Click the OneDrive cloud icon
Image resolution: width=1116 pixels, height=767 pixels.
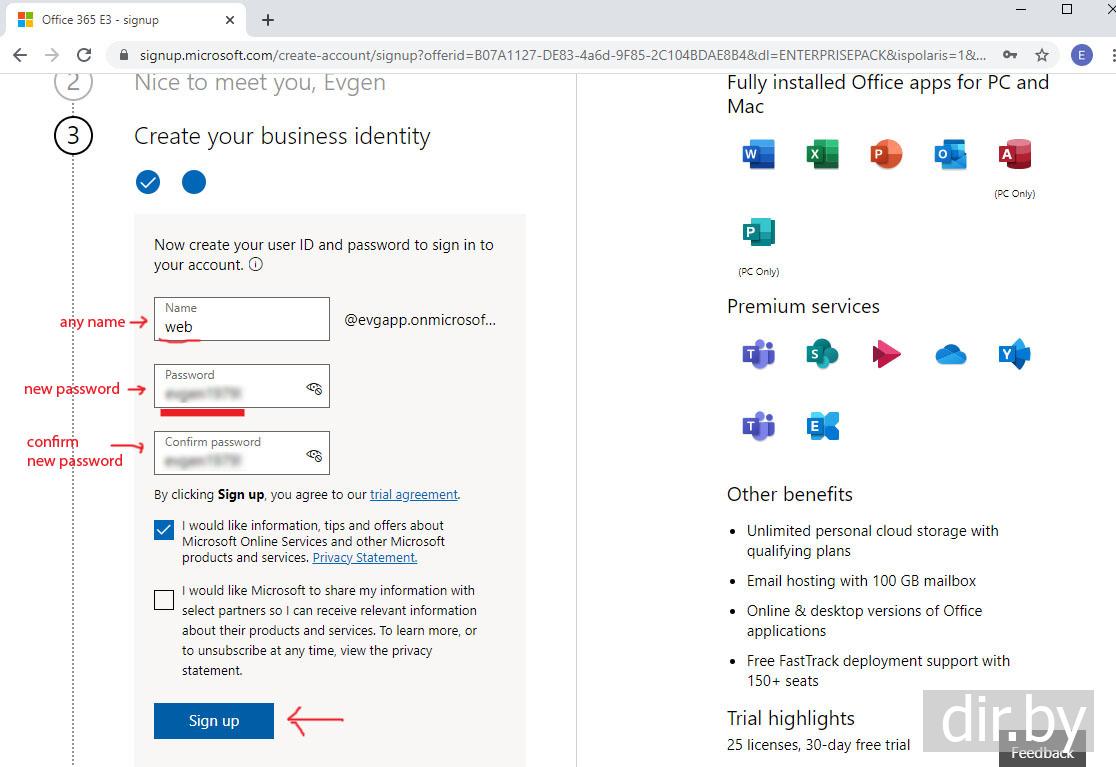pyautogui.click(x=950, y=354)
